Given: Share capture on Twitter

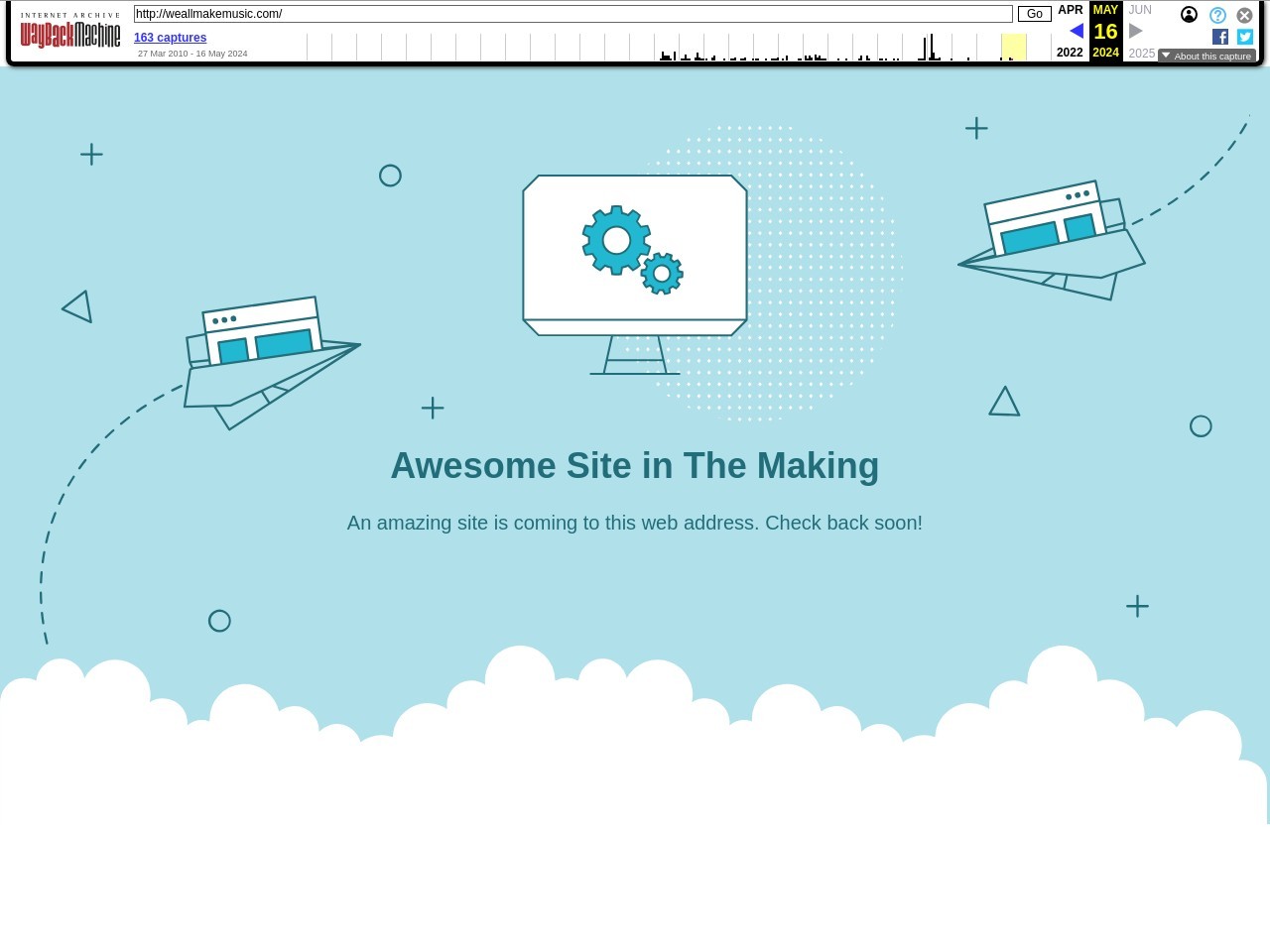Looking at the screenshot, I should [1245, 37].
